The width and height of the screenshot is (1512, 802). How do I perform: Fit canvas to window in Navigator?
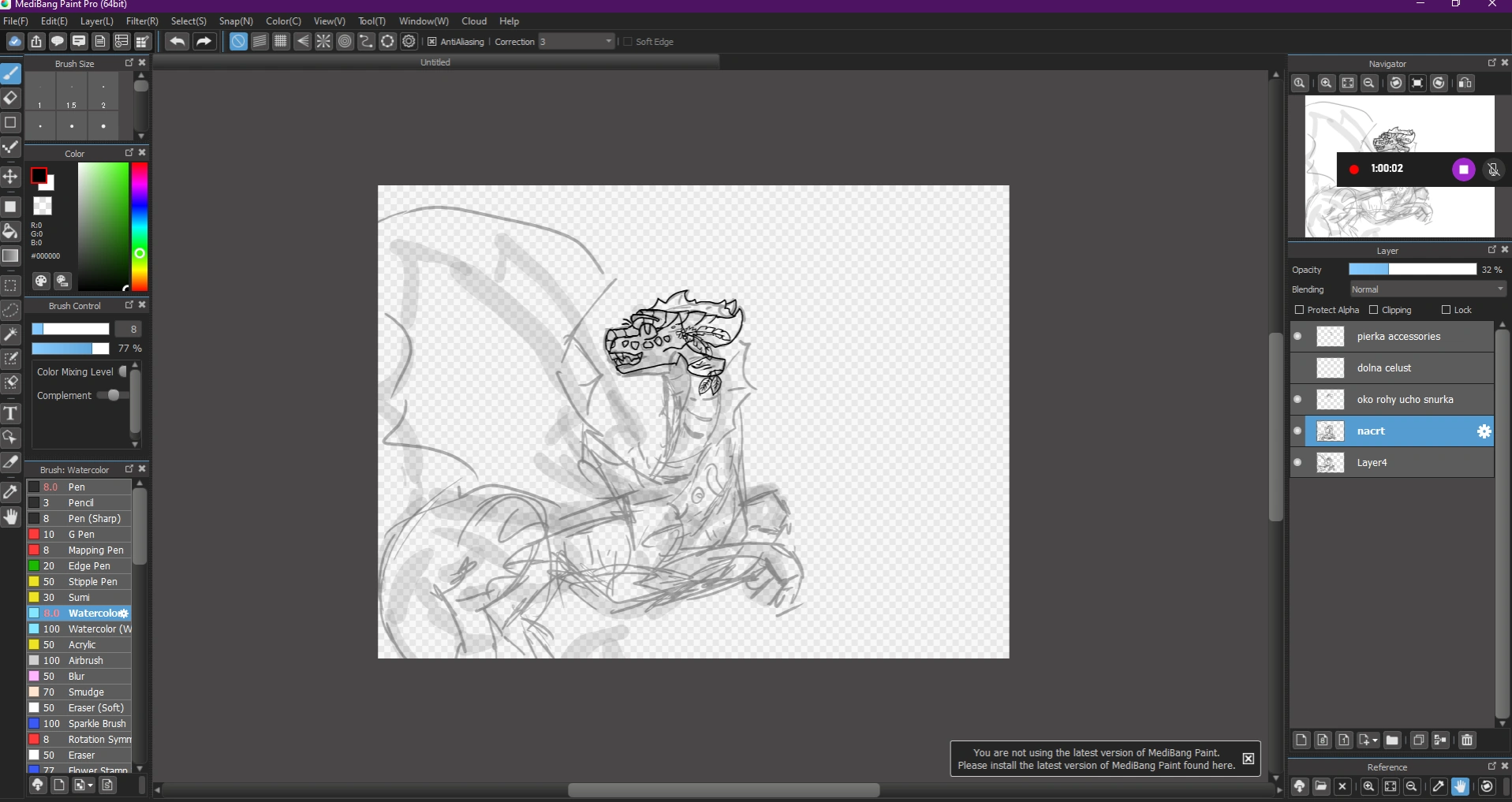click(1349, 84)
